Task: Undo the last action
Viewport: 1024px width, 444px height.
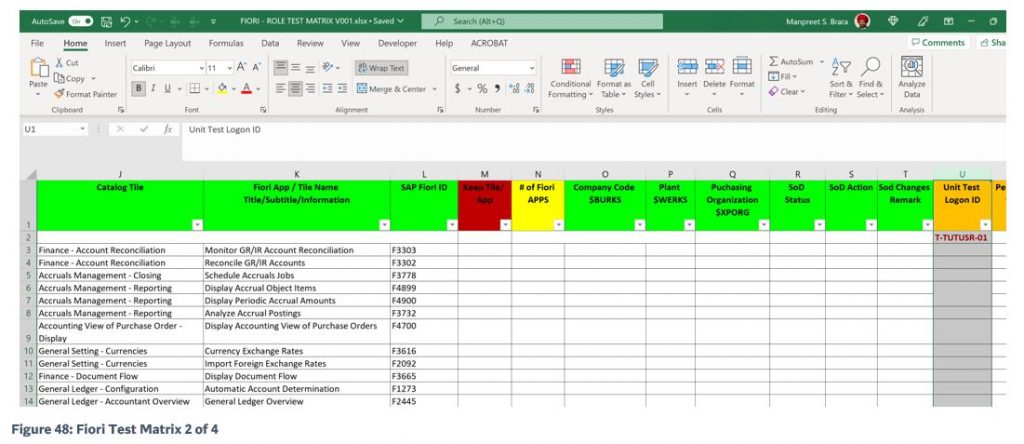Action: click(125, 21)
